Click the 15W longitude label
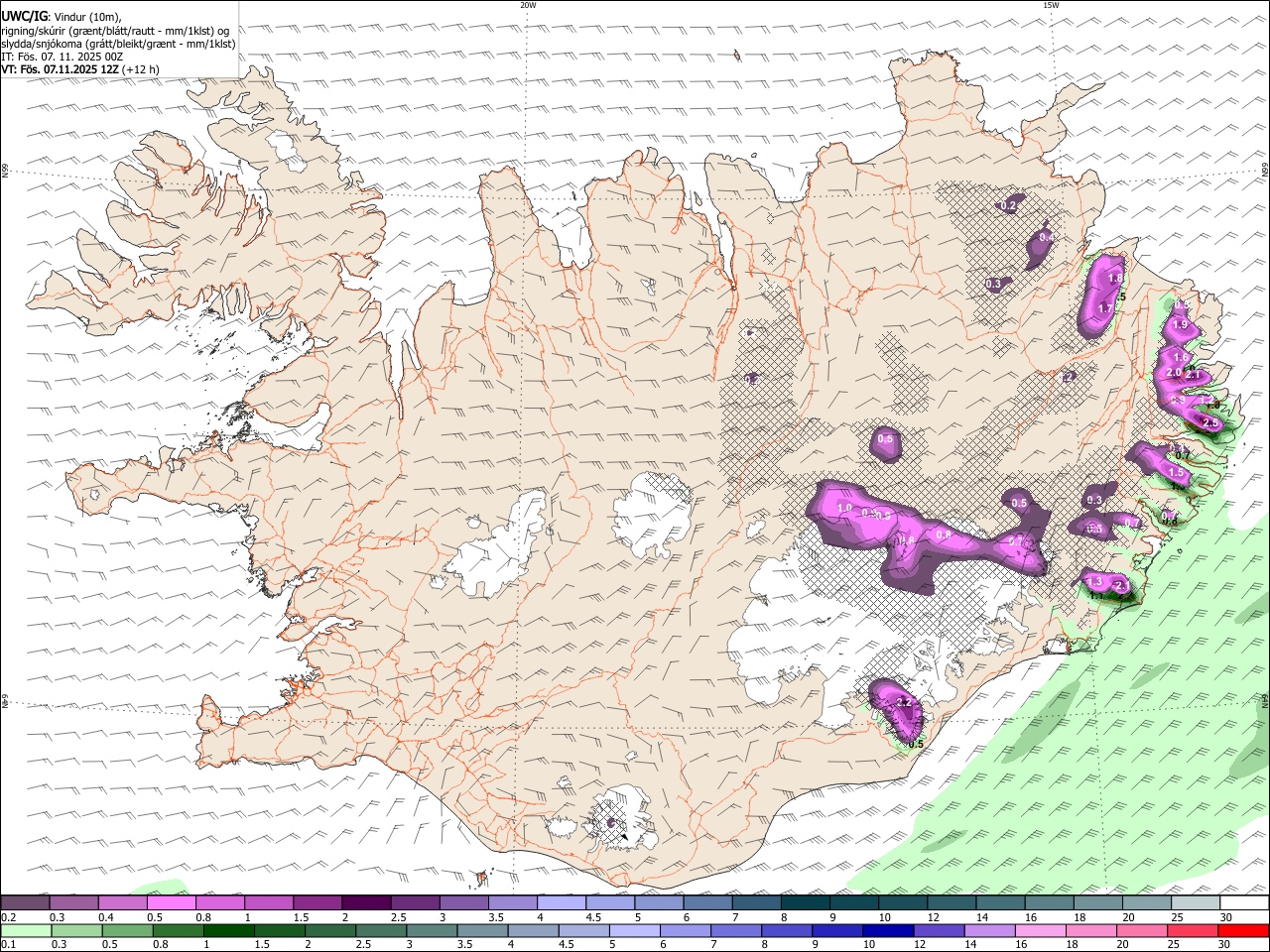 (x=1051, y=5)
